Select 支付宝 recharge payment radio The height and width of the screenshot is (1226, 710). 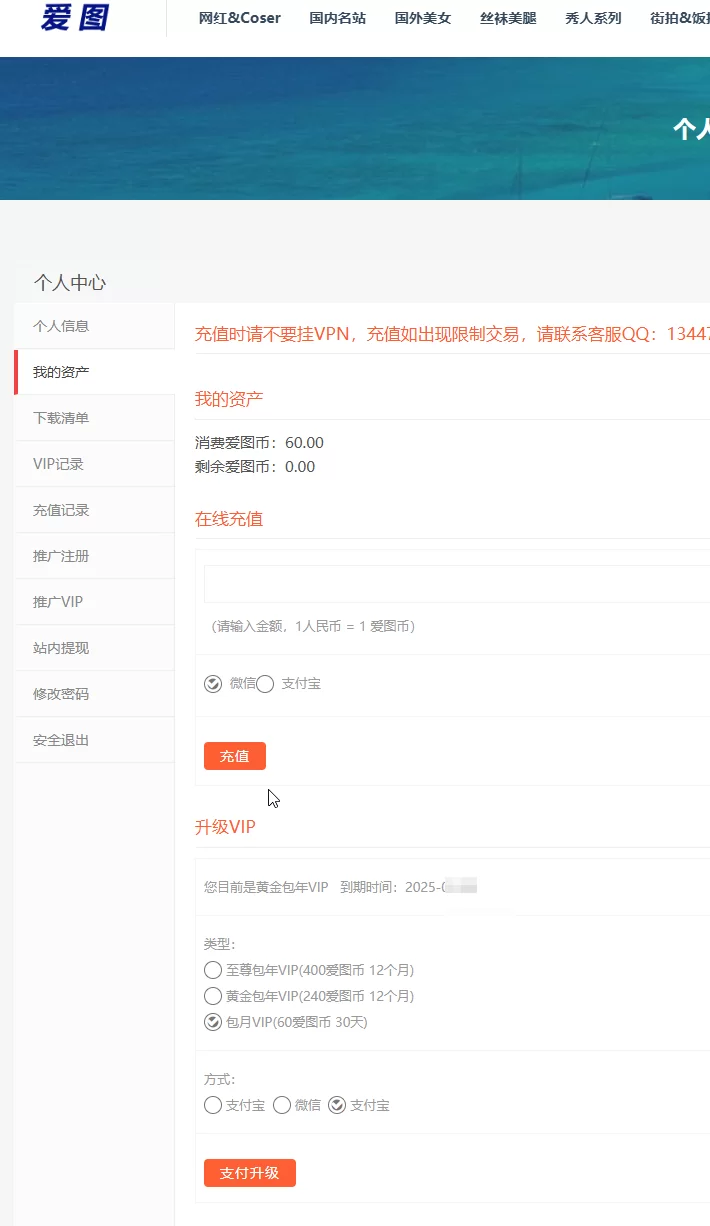pos(265,684)
